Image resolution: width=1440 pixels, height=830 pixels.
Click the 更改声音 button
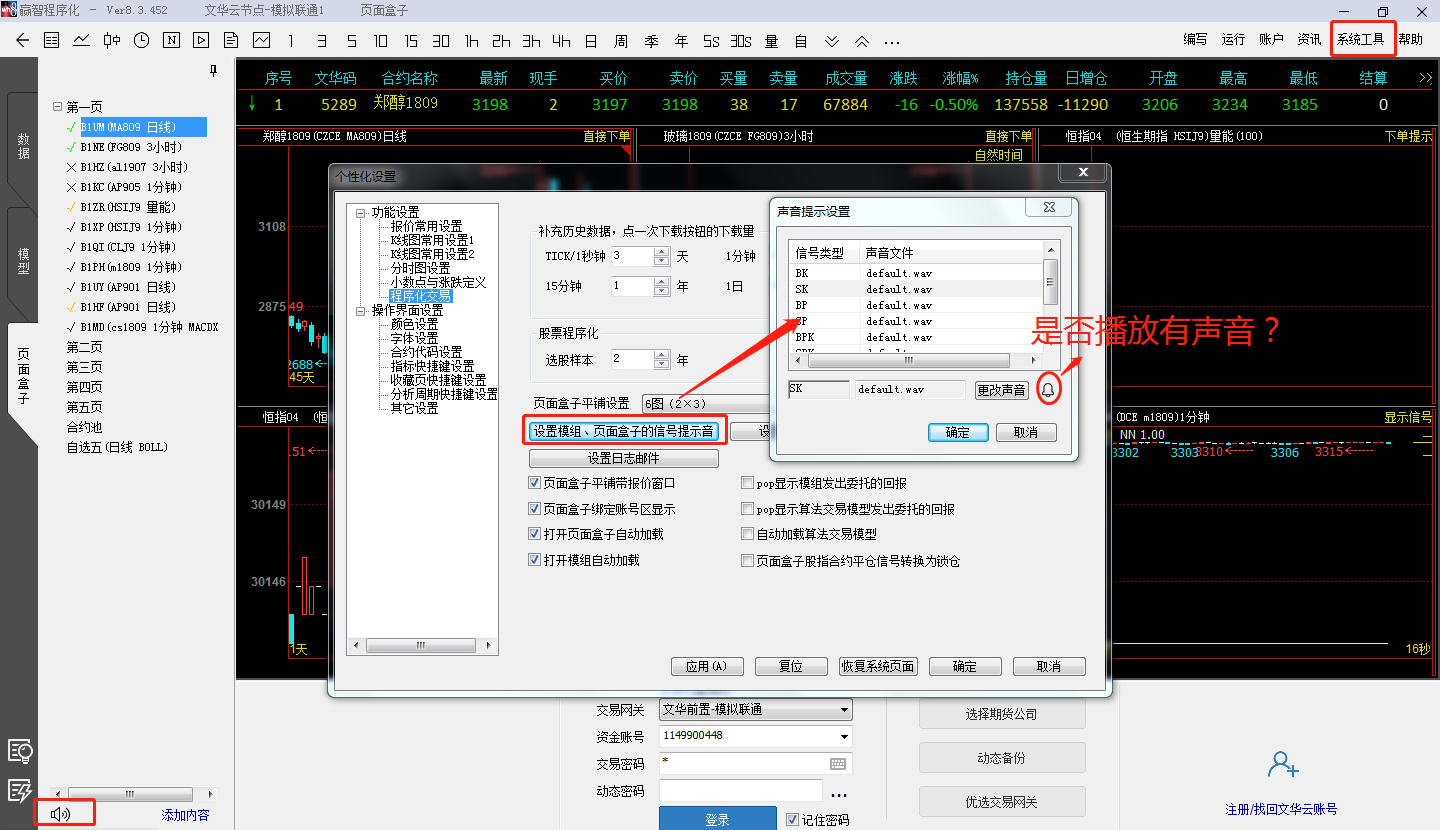1001,390
